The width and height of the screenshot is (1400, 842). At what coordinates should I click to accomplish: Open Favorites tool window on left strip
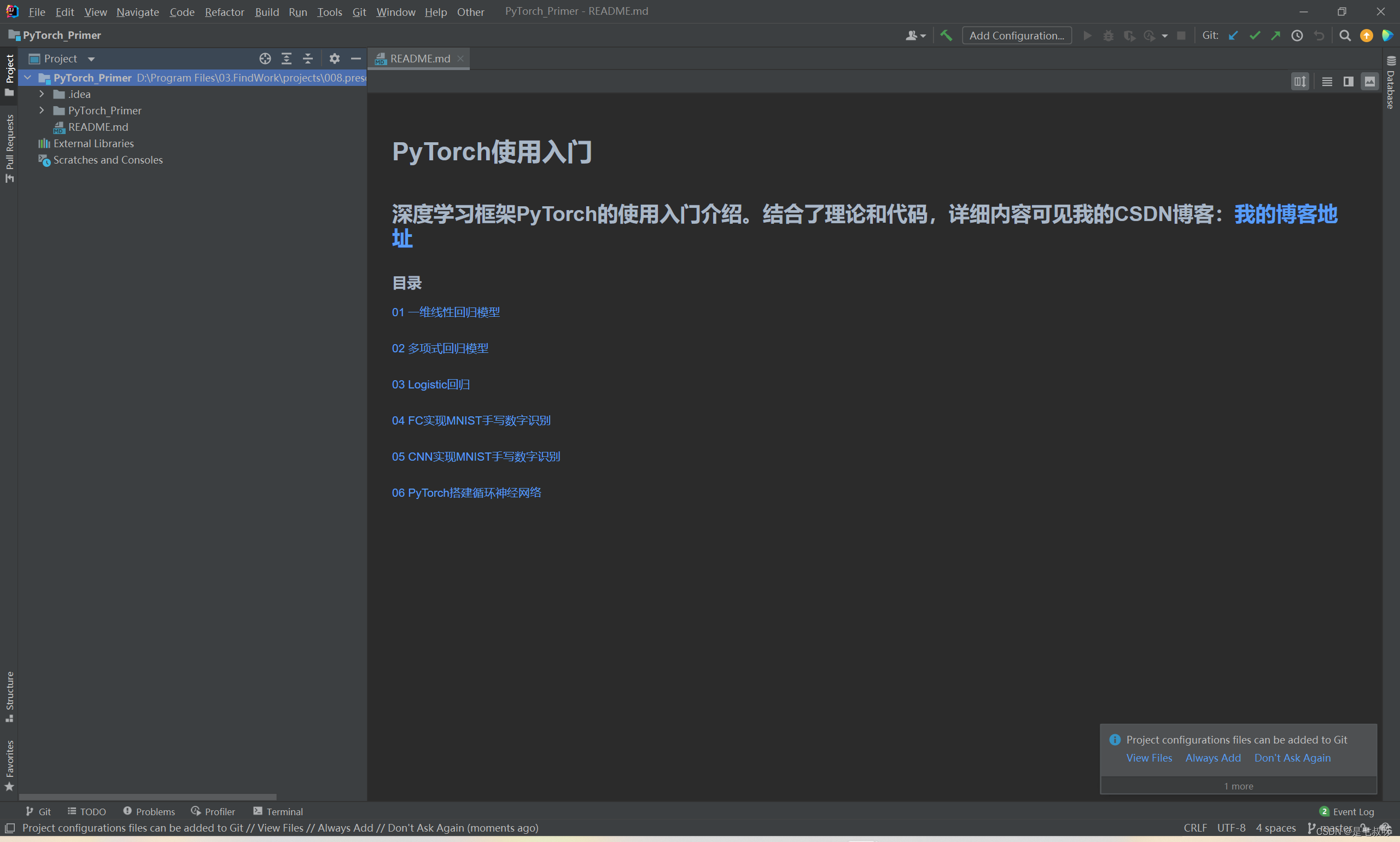[9, 765]
